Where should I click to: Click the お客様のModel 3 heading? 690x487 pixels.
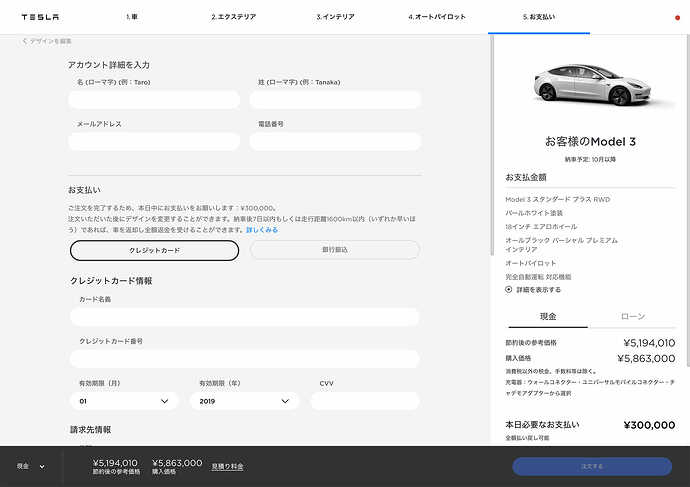point(590,142)
